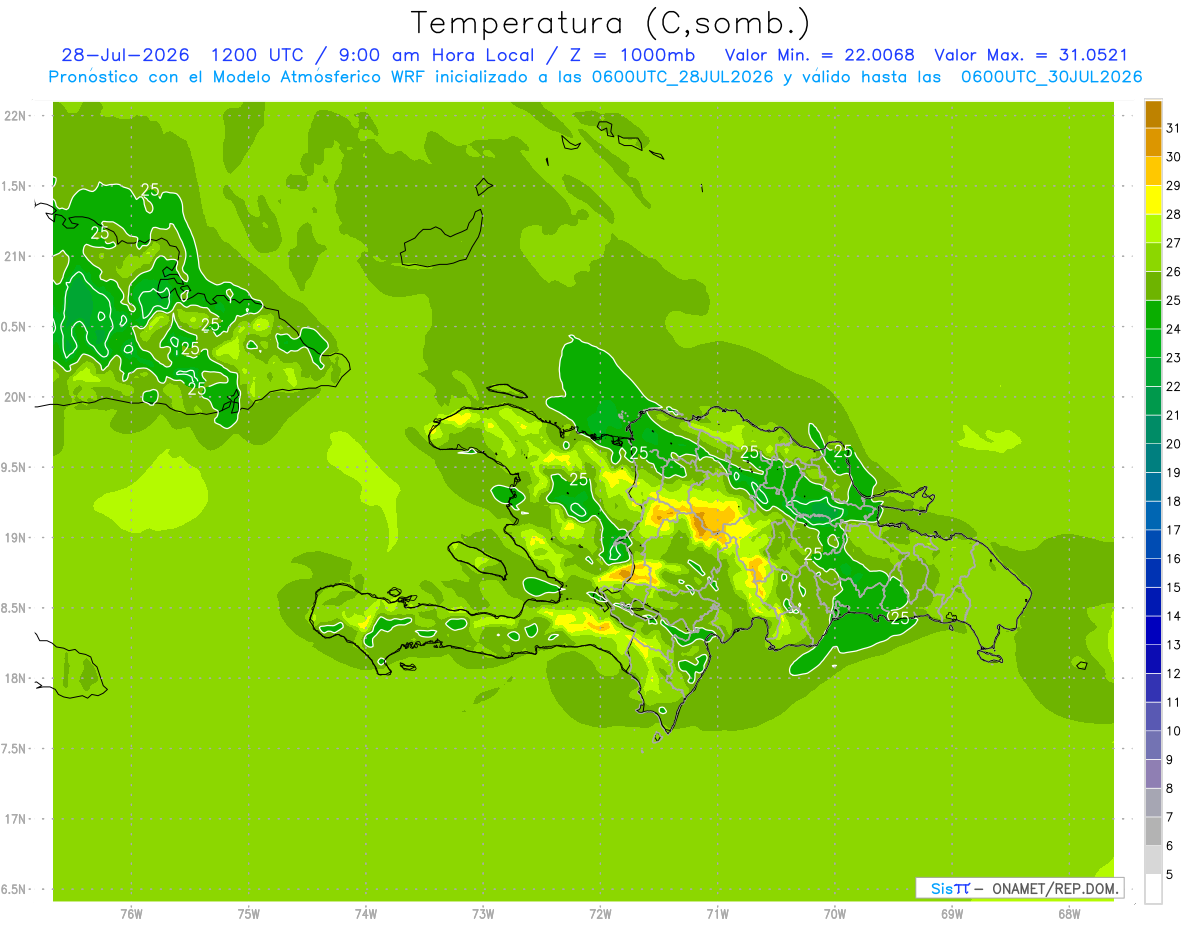Click the WRF model initialization description line
The height and width of the screenshot is (927, 1200).
(595, 77)
